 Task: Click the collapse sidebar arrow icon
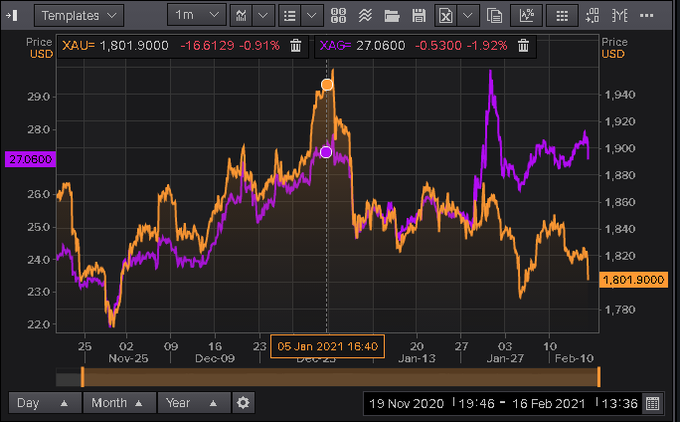(12, 16)
